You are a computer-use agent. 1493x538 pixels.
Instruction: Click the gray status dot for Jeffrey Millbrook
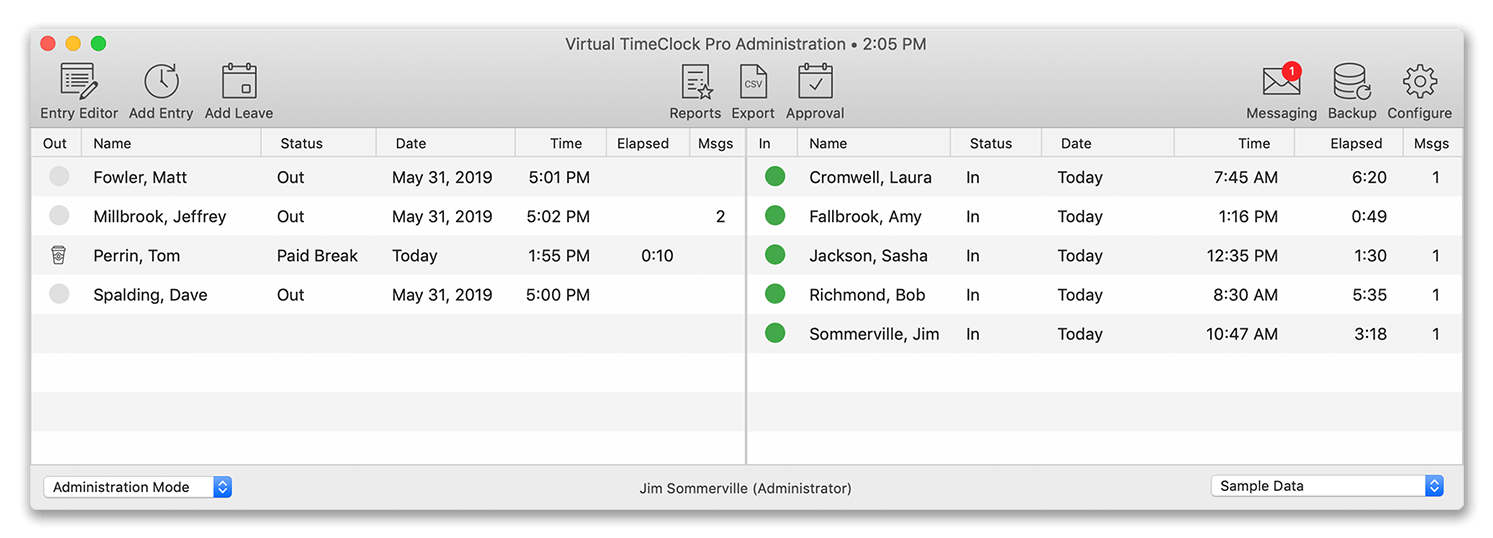59,216
